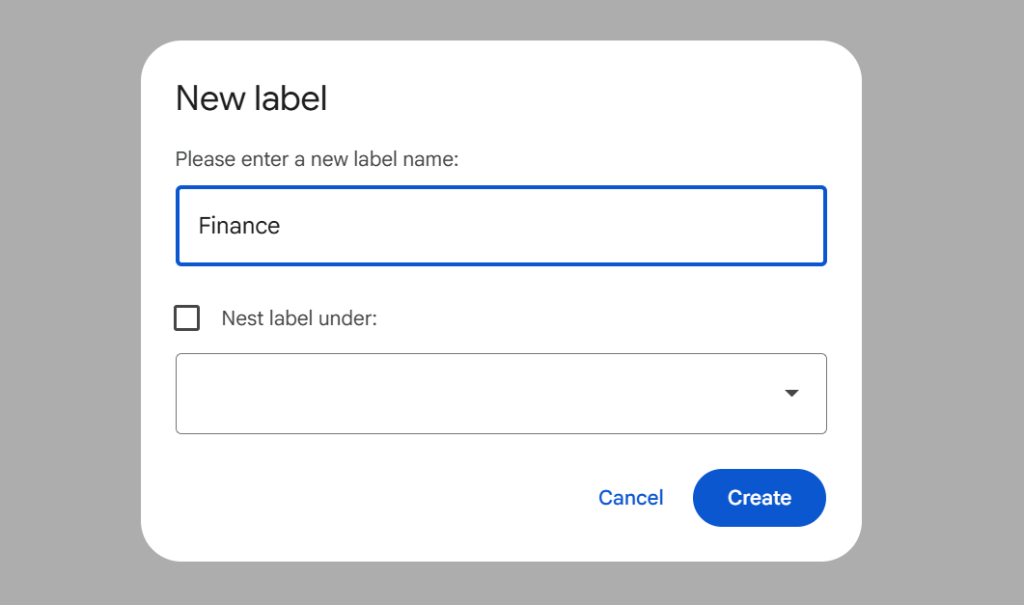Click the dropdown arrow below Nest label under
Screen dimensions: 1024x605
coord(792,393)
